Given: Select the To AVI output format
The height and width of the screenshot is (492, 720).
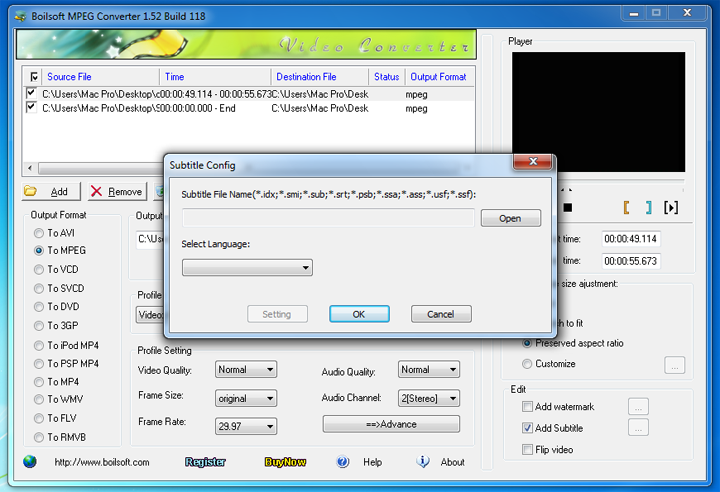Looking at the screenshot, I should [x=40, y=233].
